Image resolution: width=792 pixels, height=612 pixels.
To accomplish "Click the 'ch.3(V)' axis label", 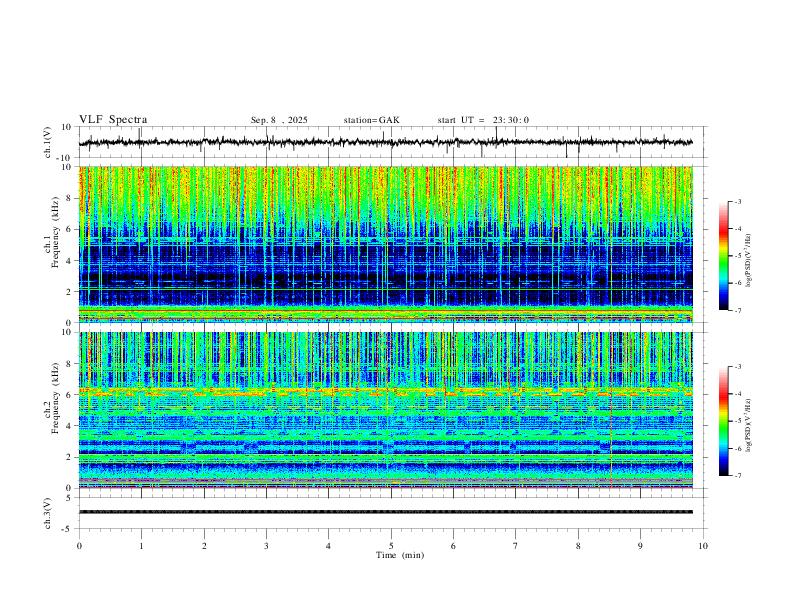I will click(x=48, y=513).
